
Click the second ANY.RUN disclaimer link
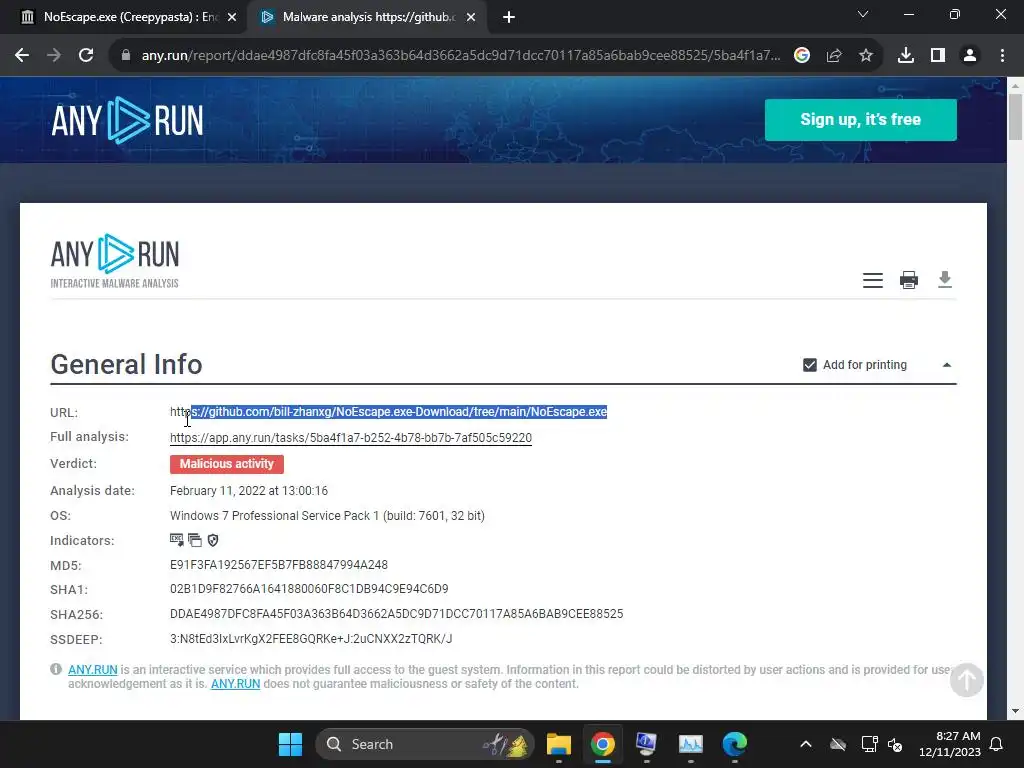[x=235, y=684]
